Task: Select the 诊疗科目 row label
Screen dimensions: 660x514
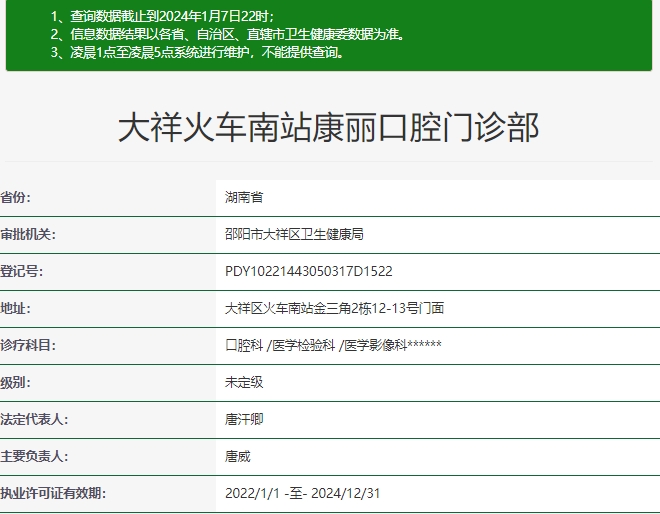Action: pyautogui.click(x=29, y=345)
